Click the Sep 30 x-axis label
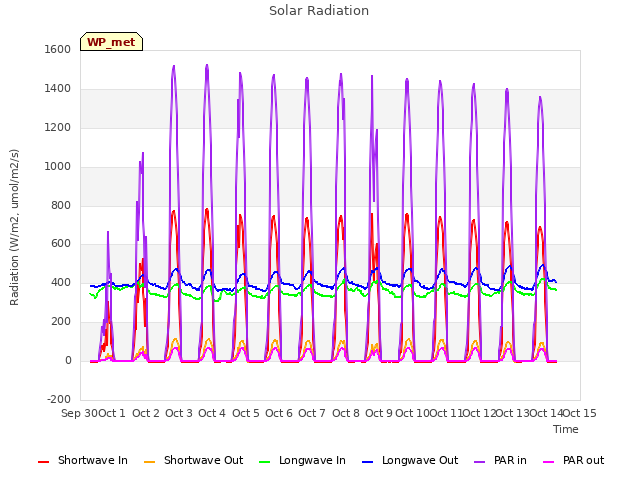This screenshot has width=640, height=480. (80, 413)
